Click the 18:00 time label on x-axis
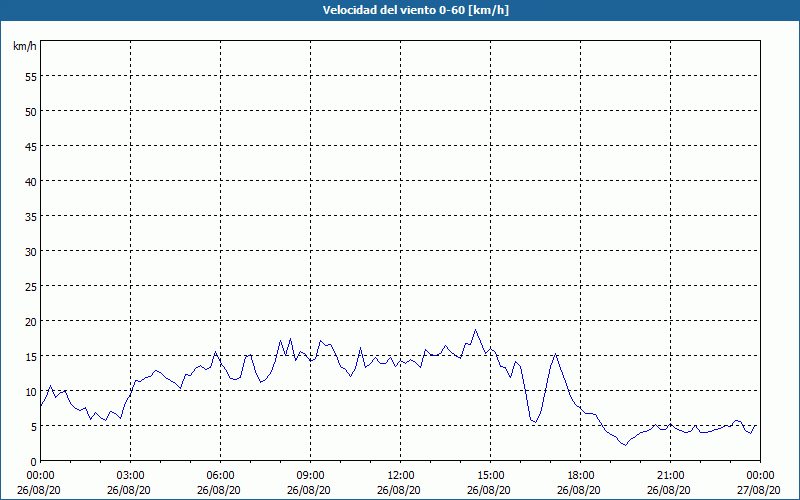Viewport: 800px width, 500px height. pos(581,476)
